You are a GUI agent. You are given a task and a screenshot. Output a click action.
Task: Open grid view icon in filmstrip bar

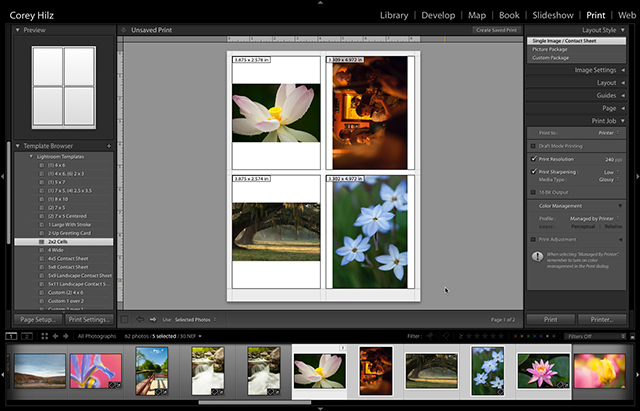coord(44,336)
